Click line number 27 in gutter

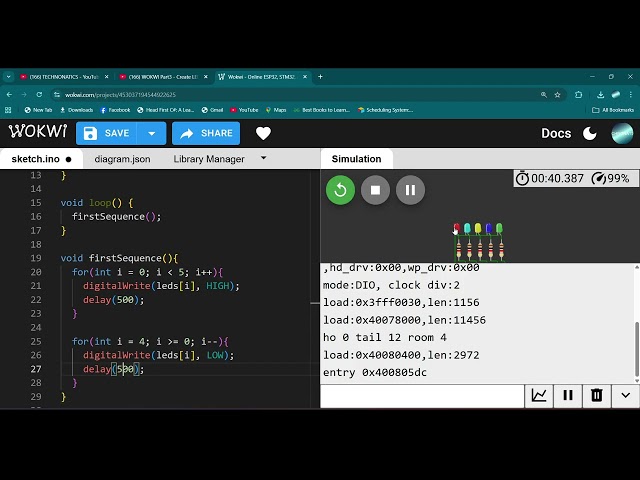[36, 369]
